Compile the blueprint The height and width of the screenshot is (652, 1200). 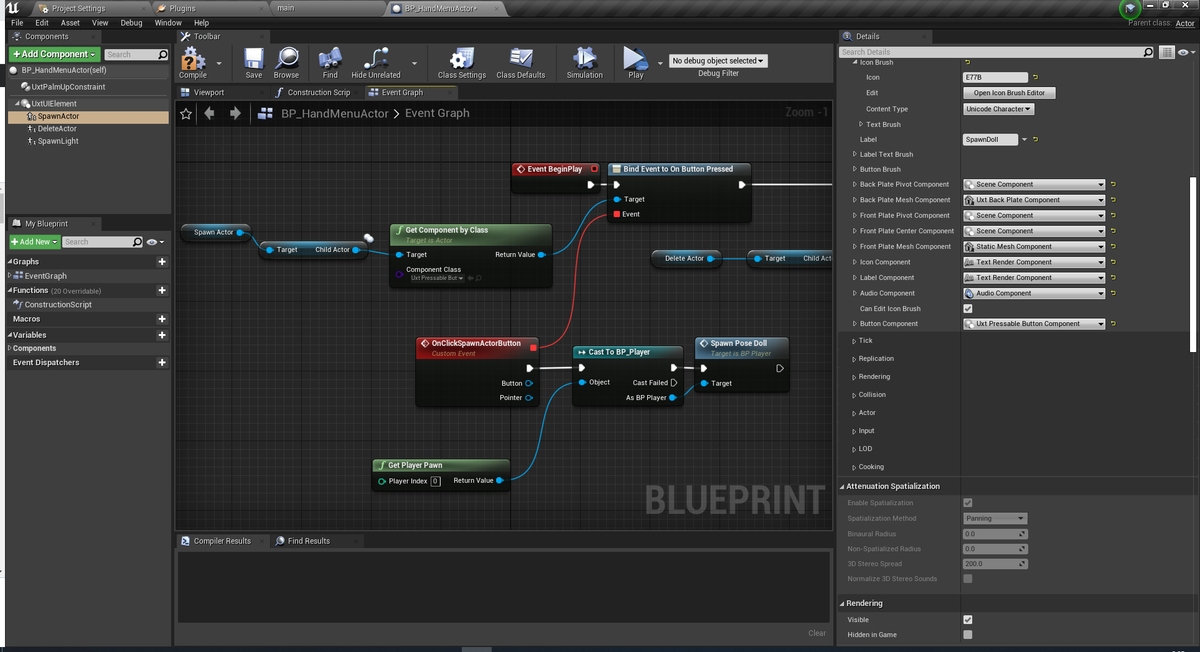coord(193,63)
